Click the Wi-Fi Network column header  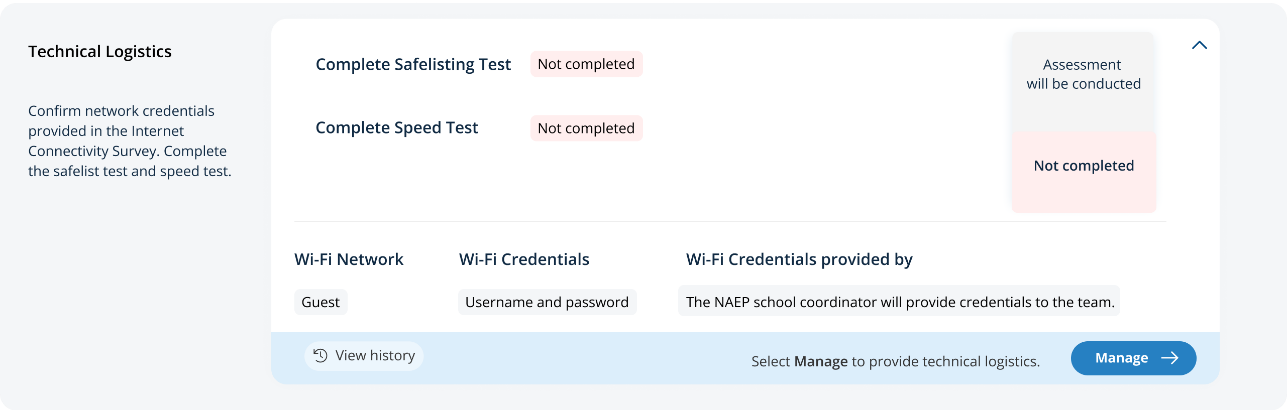point(349,259)
